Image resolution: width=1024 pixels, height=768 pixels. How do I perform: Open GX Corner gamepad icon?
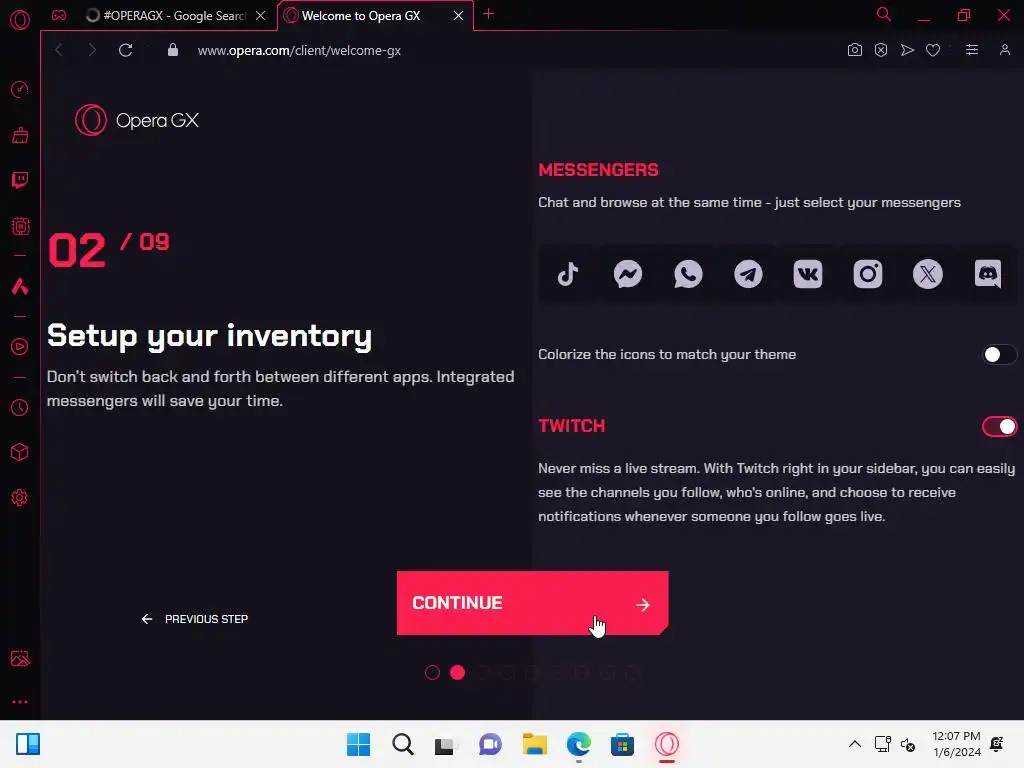click(x=59, y=16)
